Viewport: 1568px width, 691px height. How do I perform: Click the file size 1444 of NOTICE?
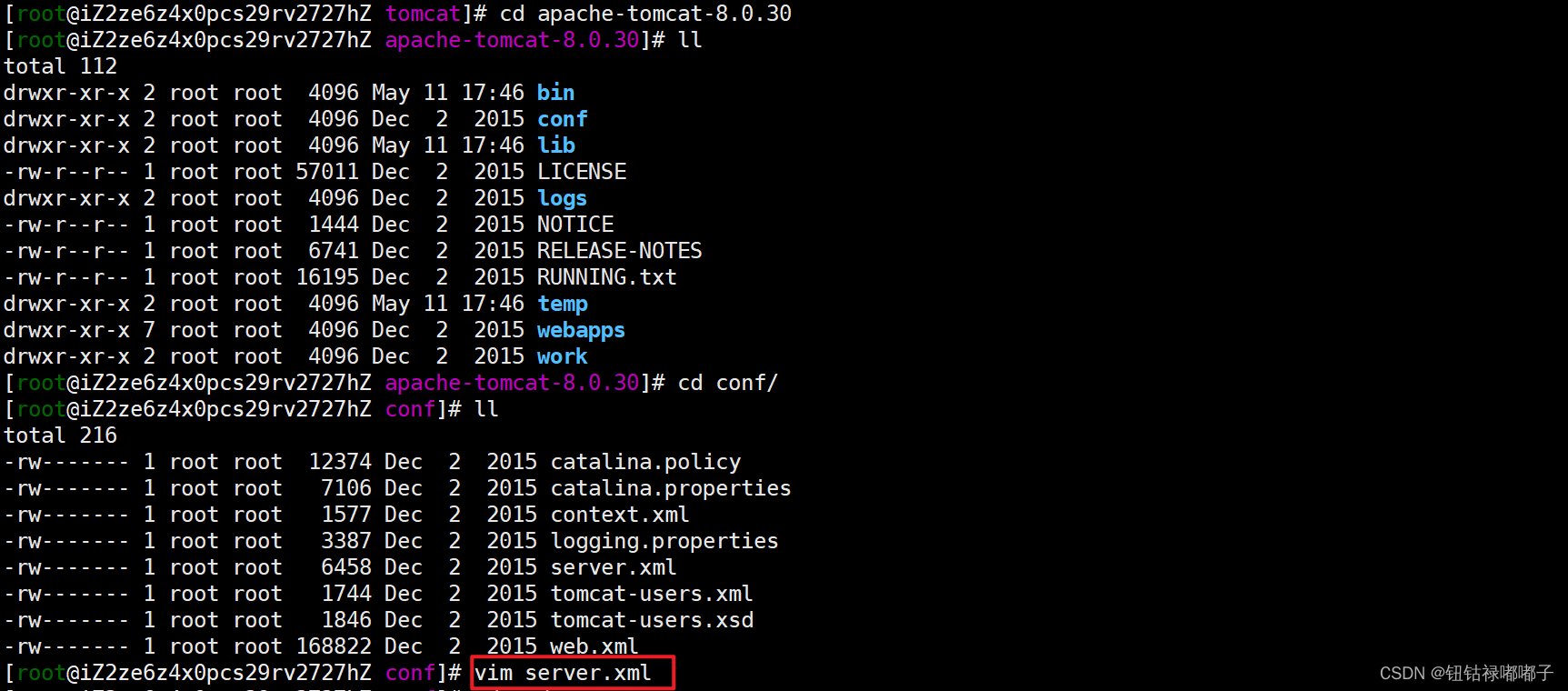pos(334,225)
